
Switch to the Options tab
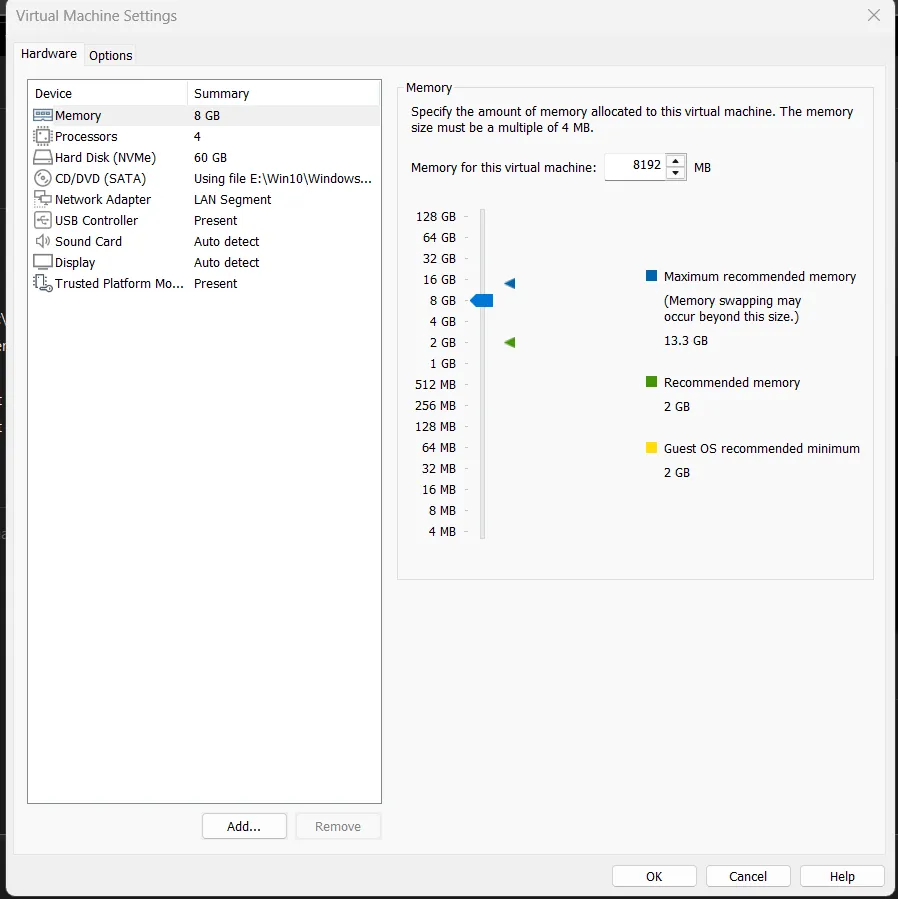(111, 56)
